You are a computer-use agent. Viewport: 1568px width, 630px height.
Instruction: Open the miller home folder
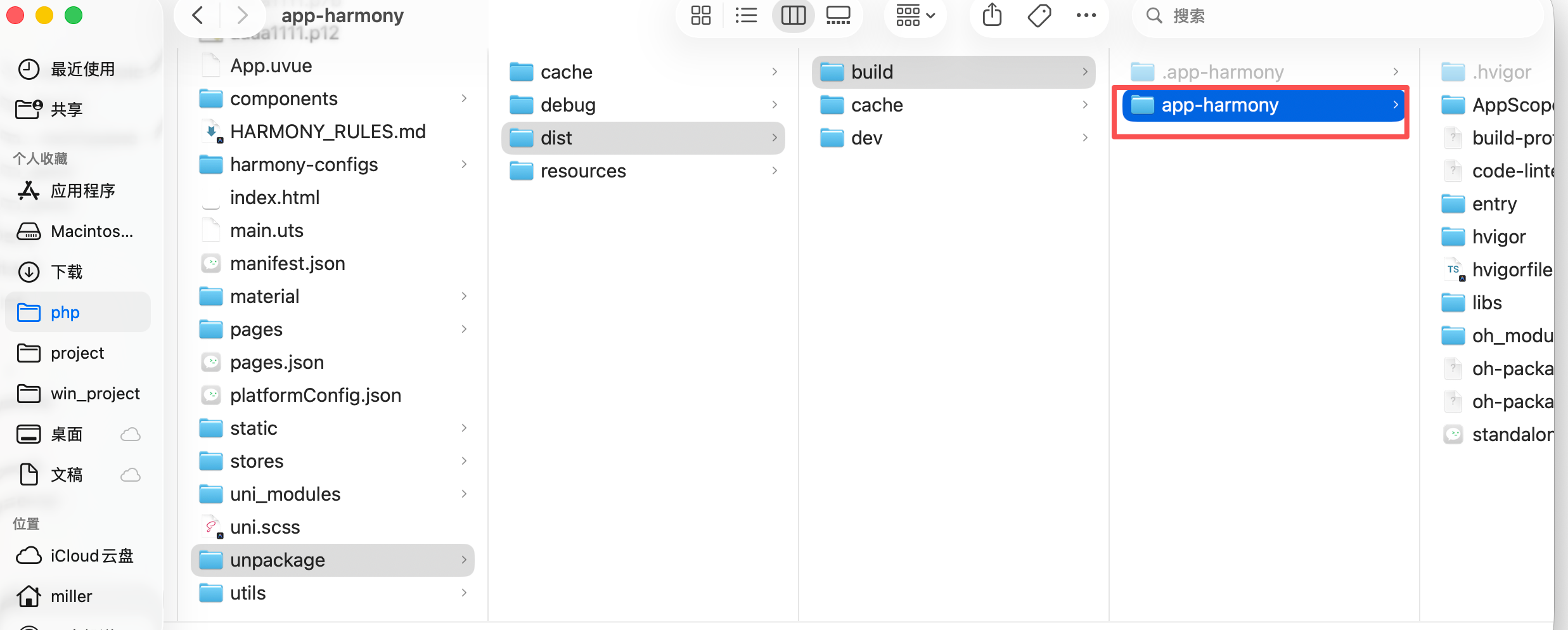(x=79, y=596)
